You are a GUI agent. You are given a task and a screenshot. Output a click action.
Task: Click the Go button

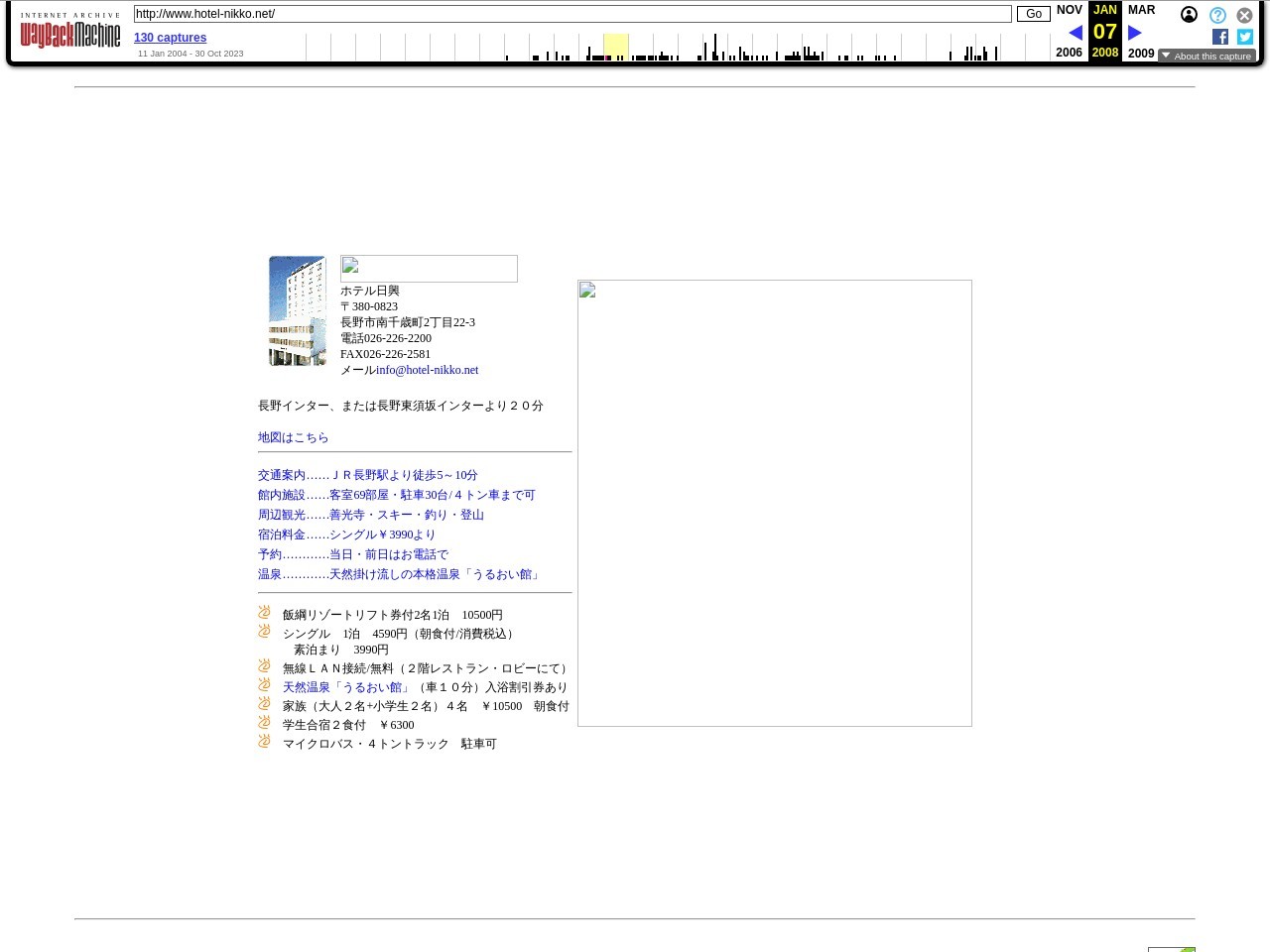pyautogui.click(x=1033, y=14)
